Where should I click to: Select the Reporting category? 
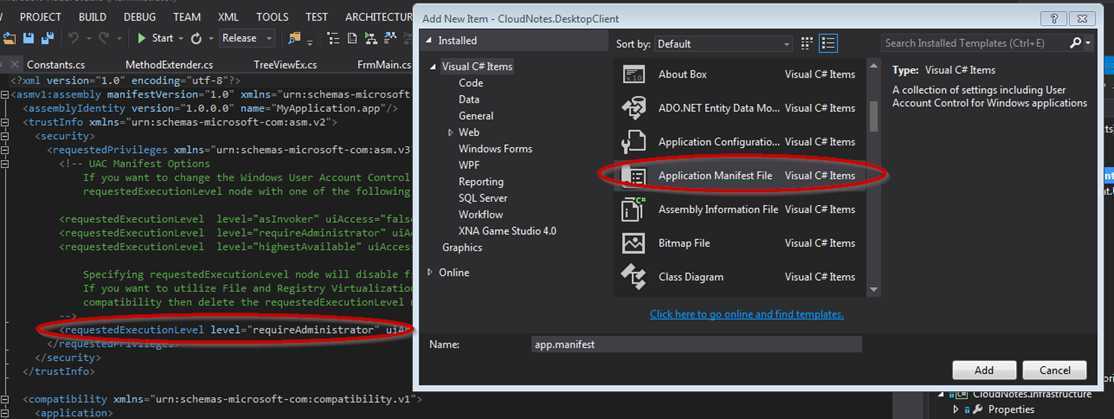[x=481, y=182]
